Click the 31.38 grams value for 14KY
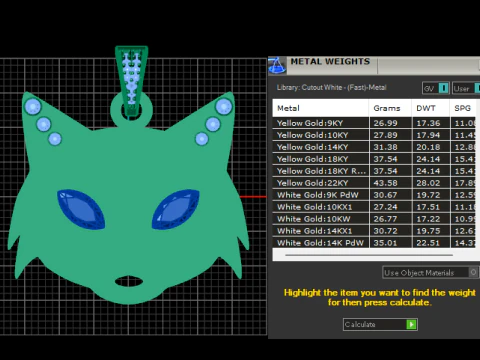This screenshot has height=360, width=480. (x=385, y=147)
